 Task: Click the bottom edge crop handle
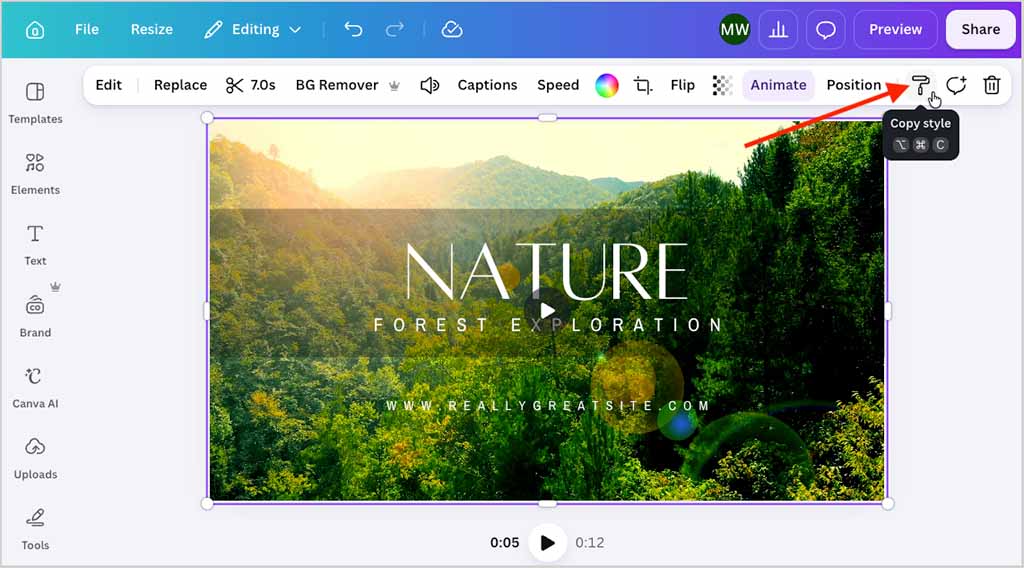coord(547,503)
